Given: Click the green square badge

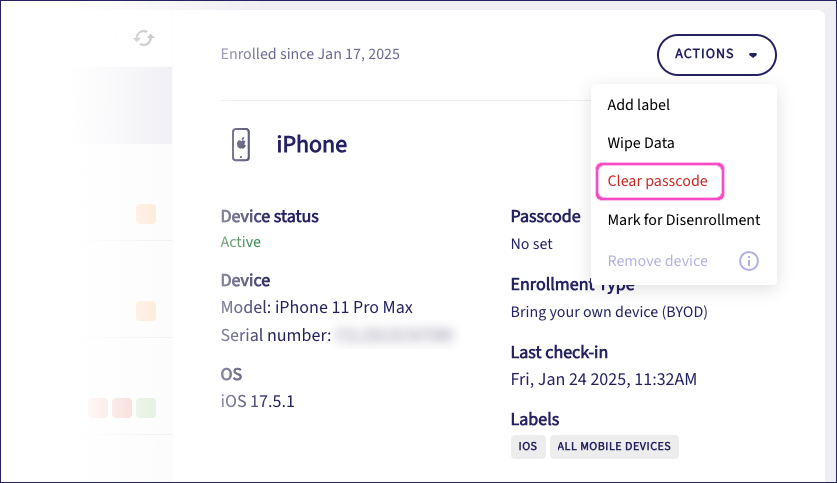Looking at the screenshot, I should pos(146,407).
